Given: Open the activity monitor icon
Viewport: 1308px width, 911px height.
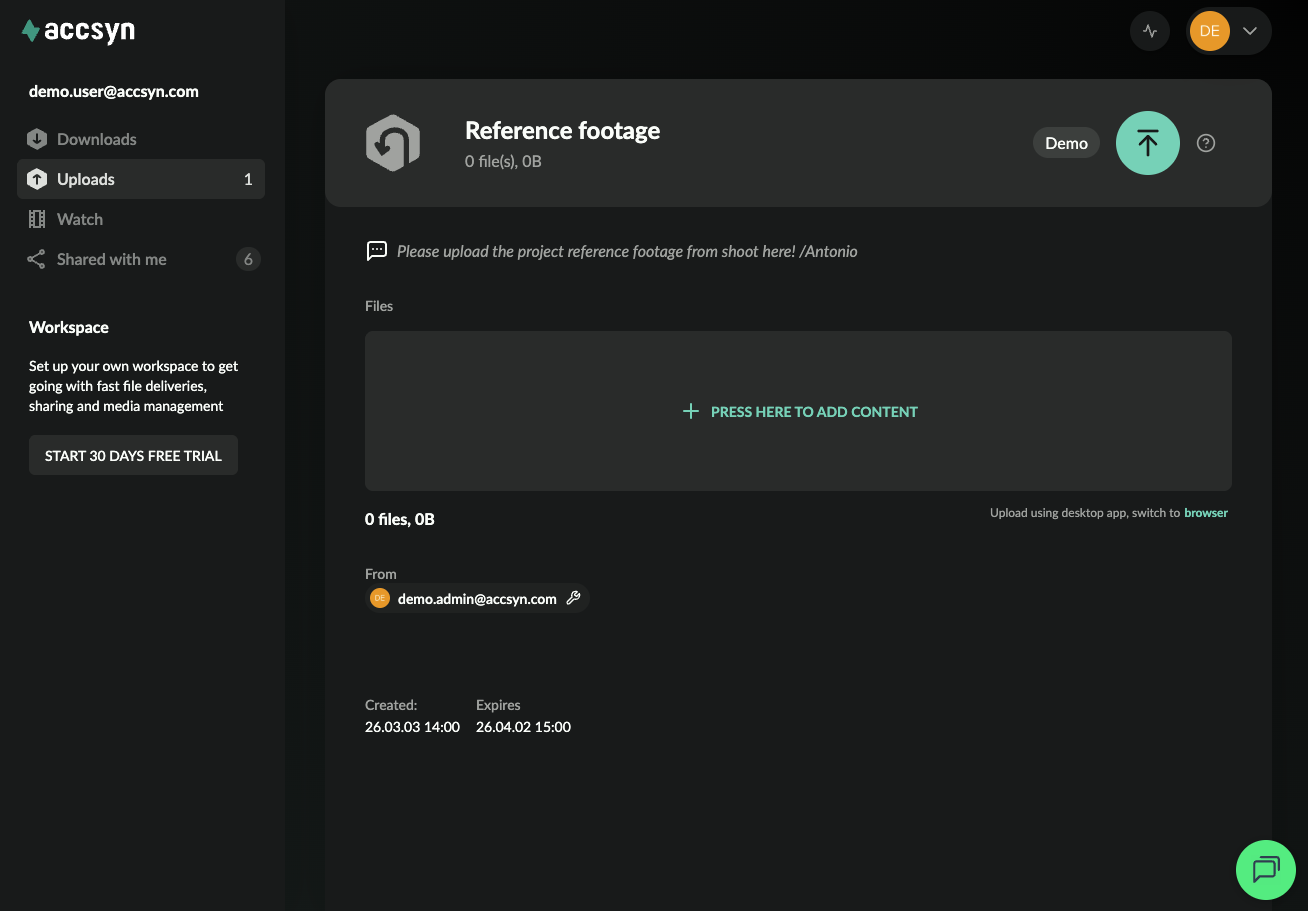Looking at the screenshot, I should (x=1150, y=31).
